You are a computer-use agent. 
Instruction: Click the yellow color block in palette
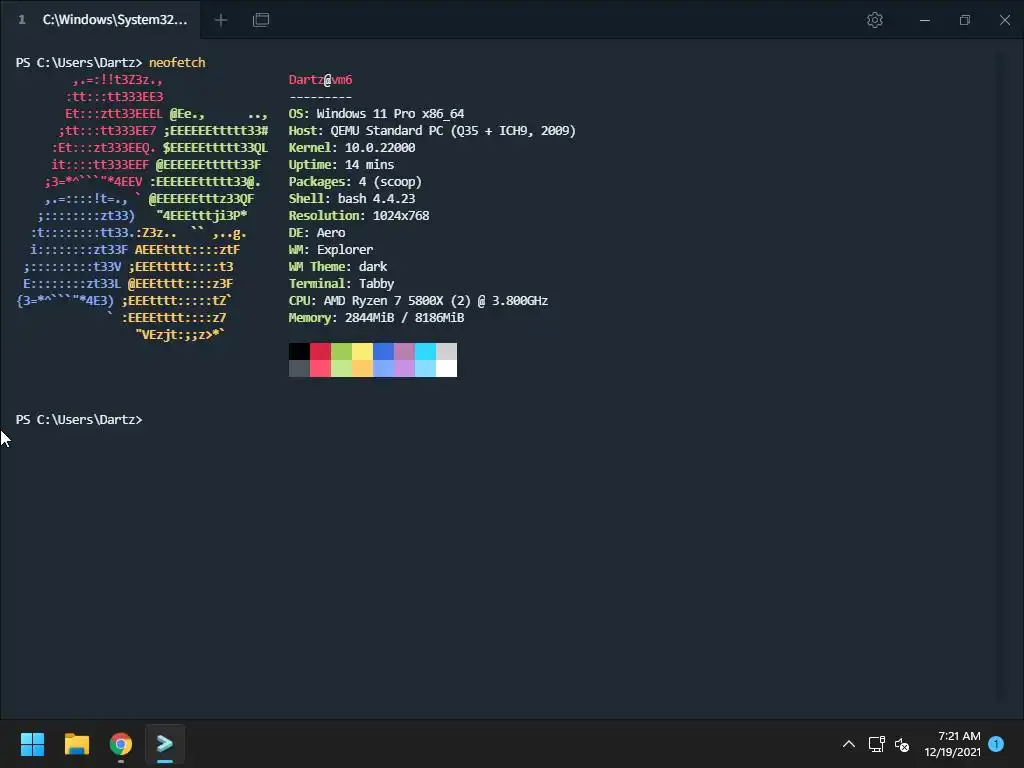tap(362, 351)
